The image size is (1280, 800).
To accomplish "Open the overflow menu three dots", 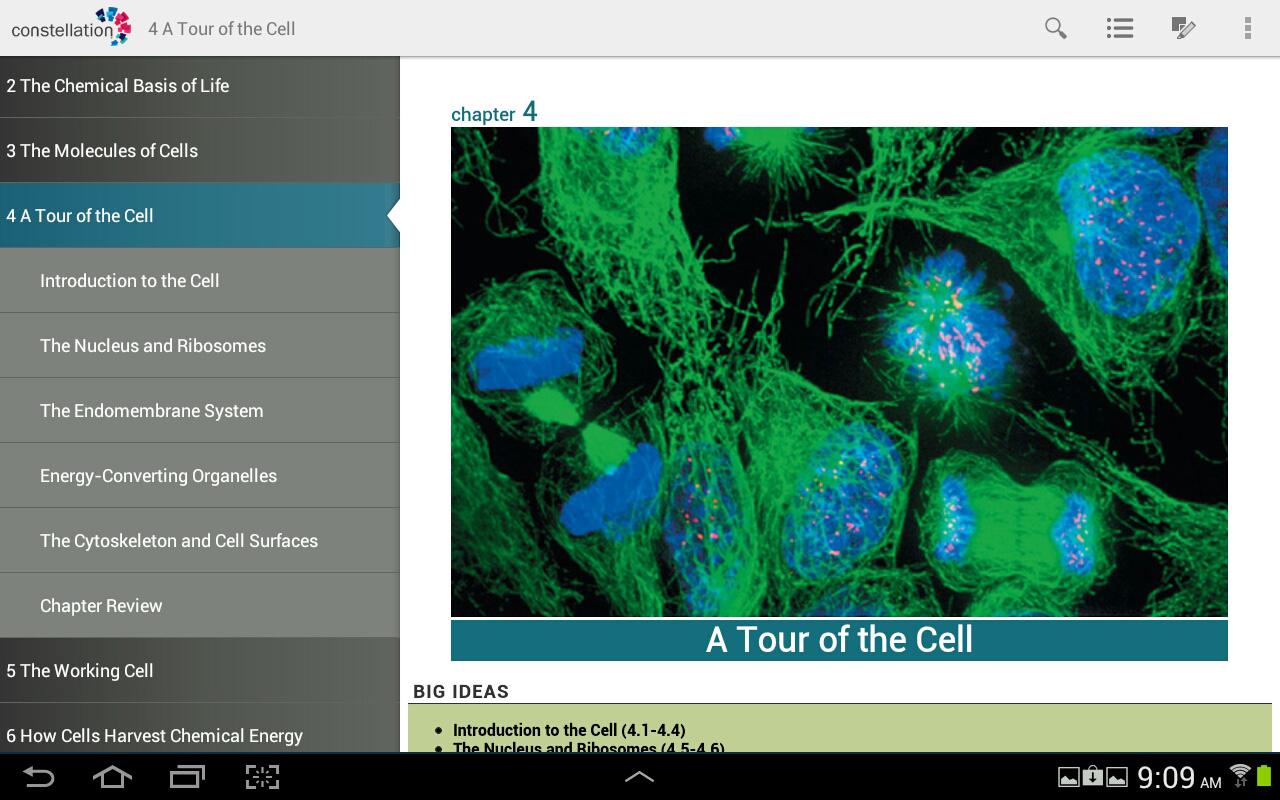I will pyautogui.click(x=1247, y=28).
